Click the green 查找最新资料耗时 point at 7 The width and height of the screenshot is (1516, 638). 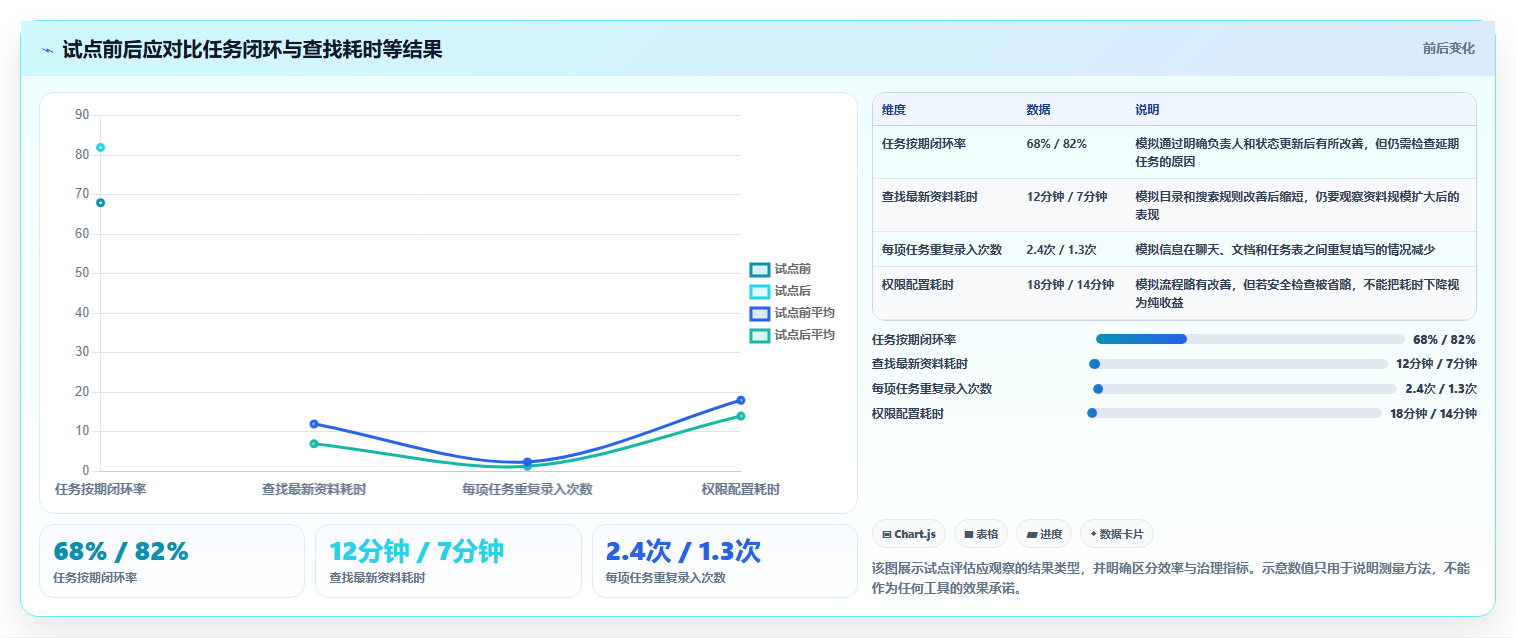point(314,444)
